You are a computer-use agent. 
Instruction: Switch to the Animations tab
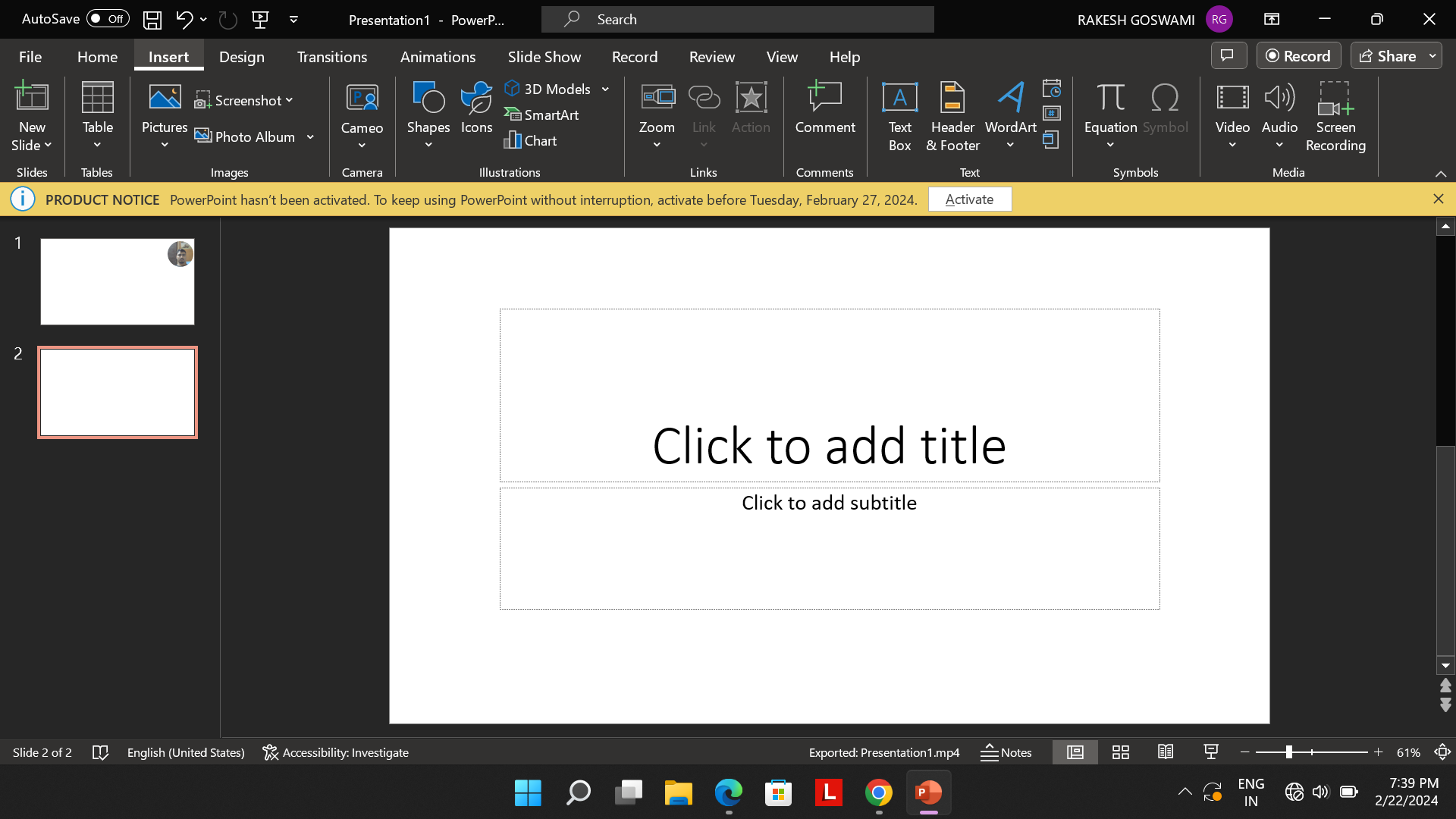point(438,57)
